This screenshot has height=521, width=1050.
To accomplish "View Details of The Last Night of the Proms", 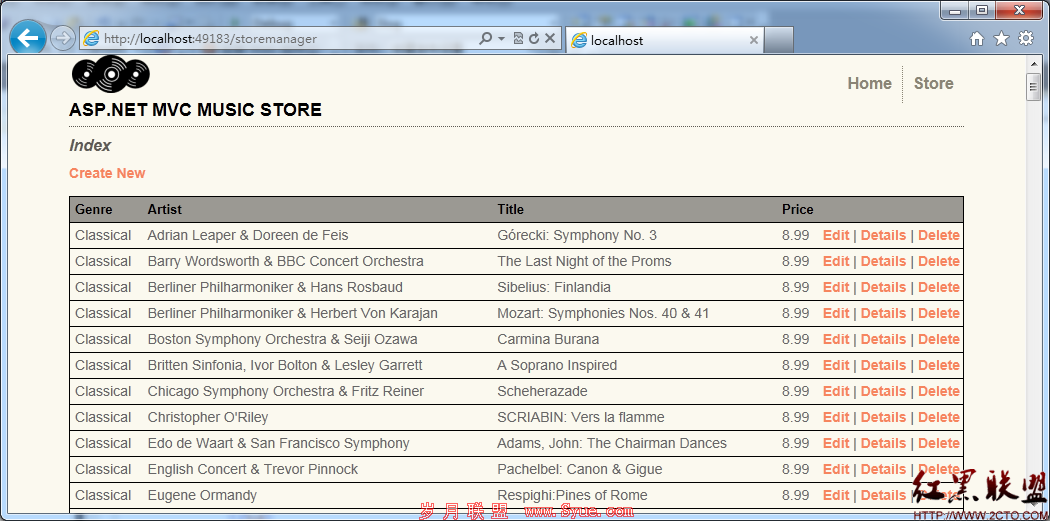I will [883, 261].
